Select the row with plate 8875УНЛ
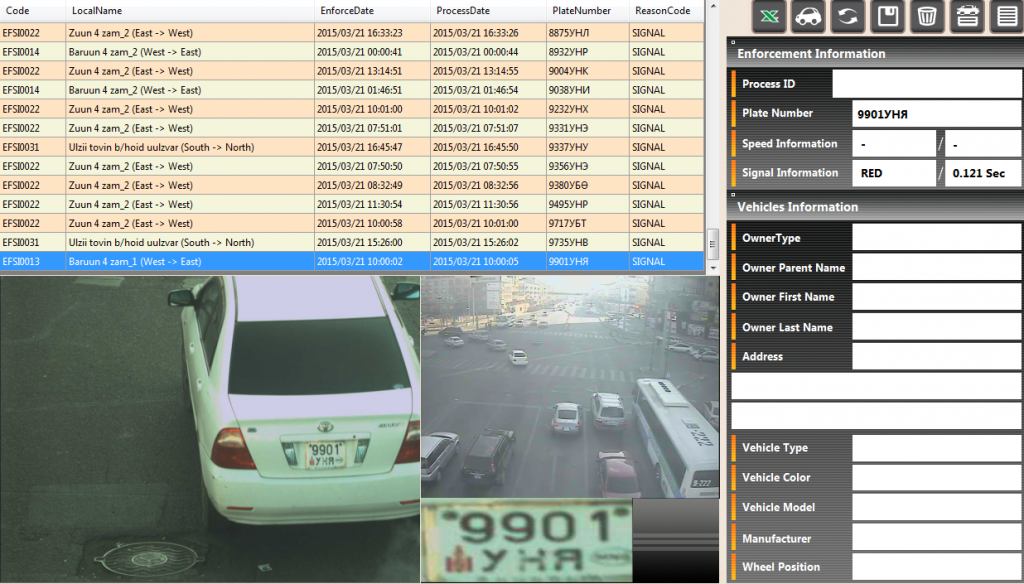This screenshot has height=584, width=1024. pos(350,33)
